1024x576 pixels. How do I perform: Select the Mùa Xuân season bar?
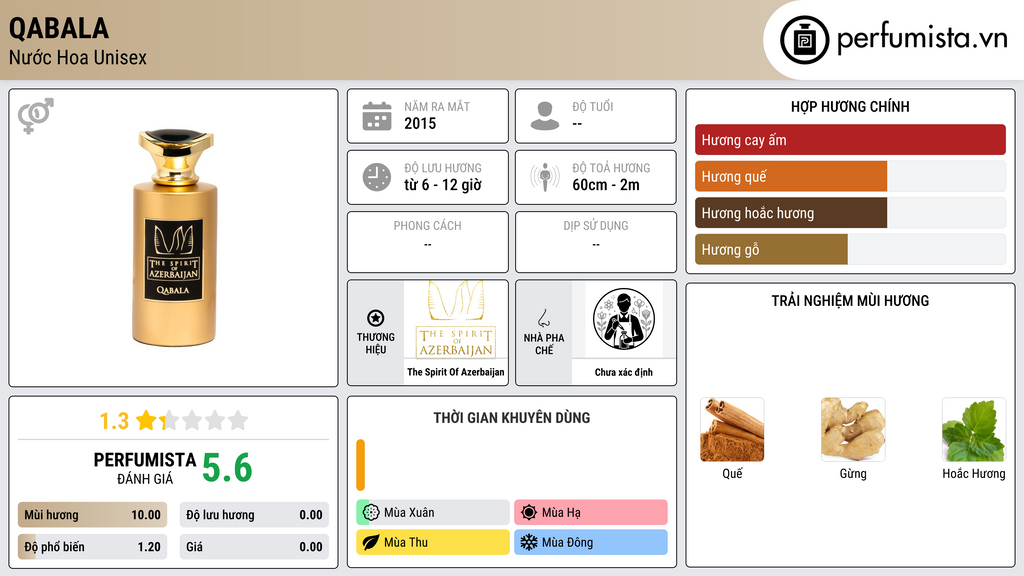point(432,512)
